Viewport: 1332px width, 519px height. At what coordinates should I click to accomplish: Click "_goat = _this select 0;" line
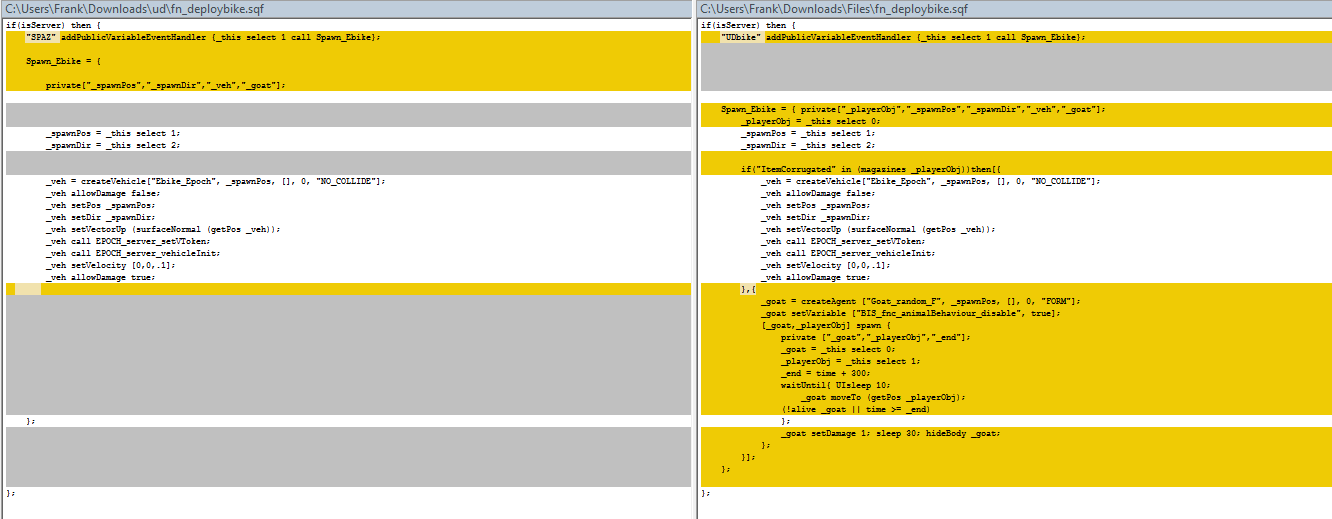point(838,349)
